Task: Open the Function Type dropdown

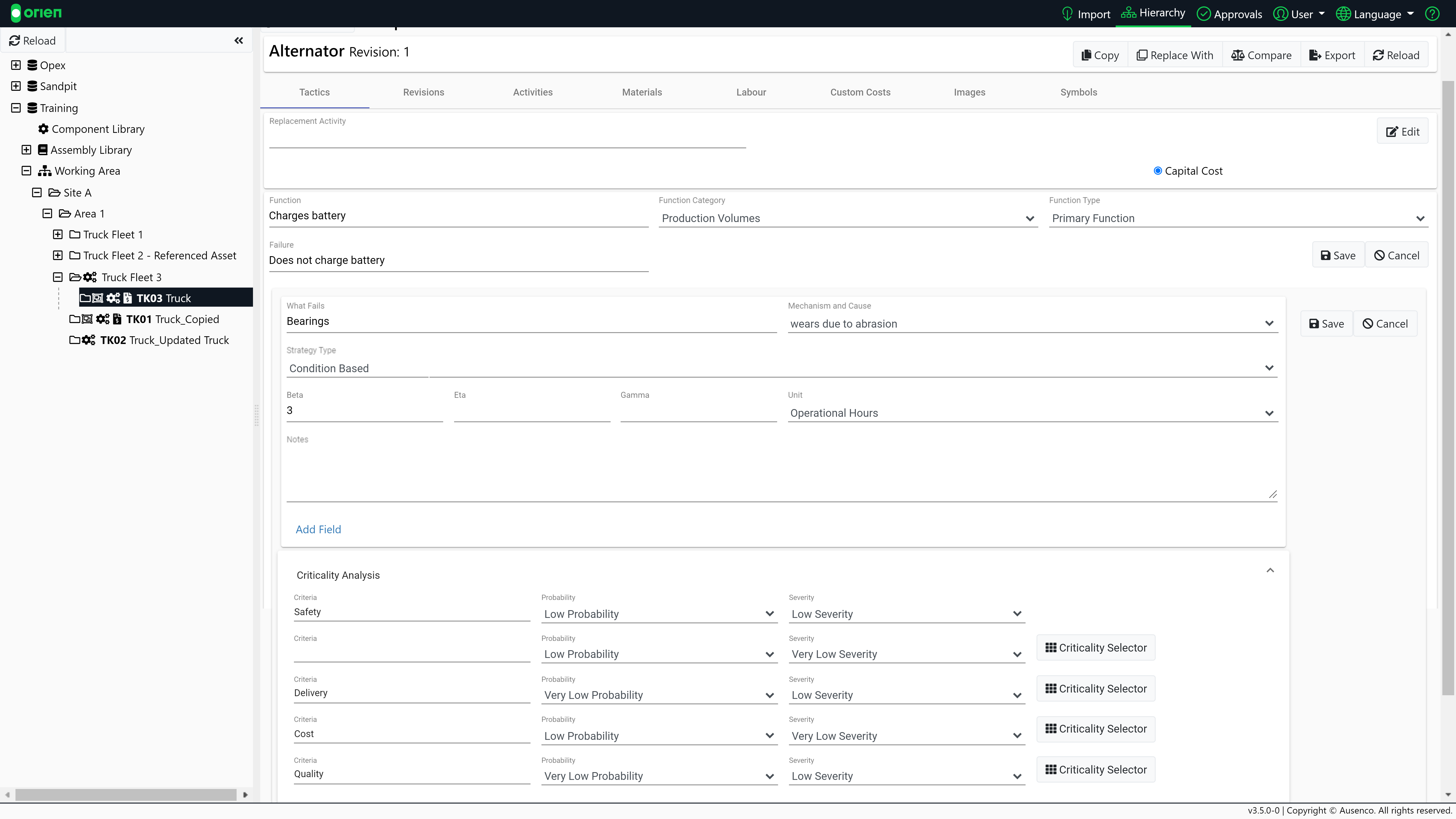Action: [1238, 218]
